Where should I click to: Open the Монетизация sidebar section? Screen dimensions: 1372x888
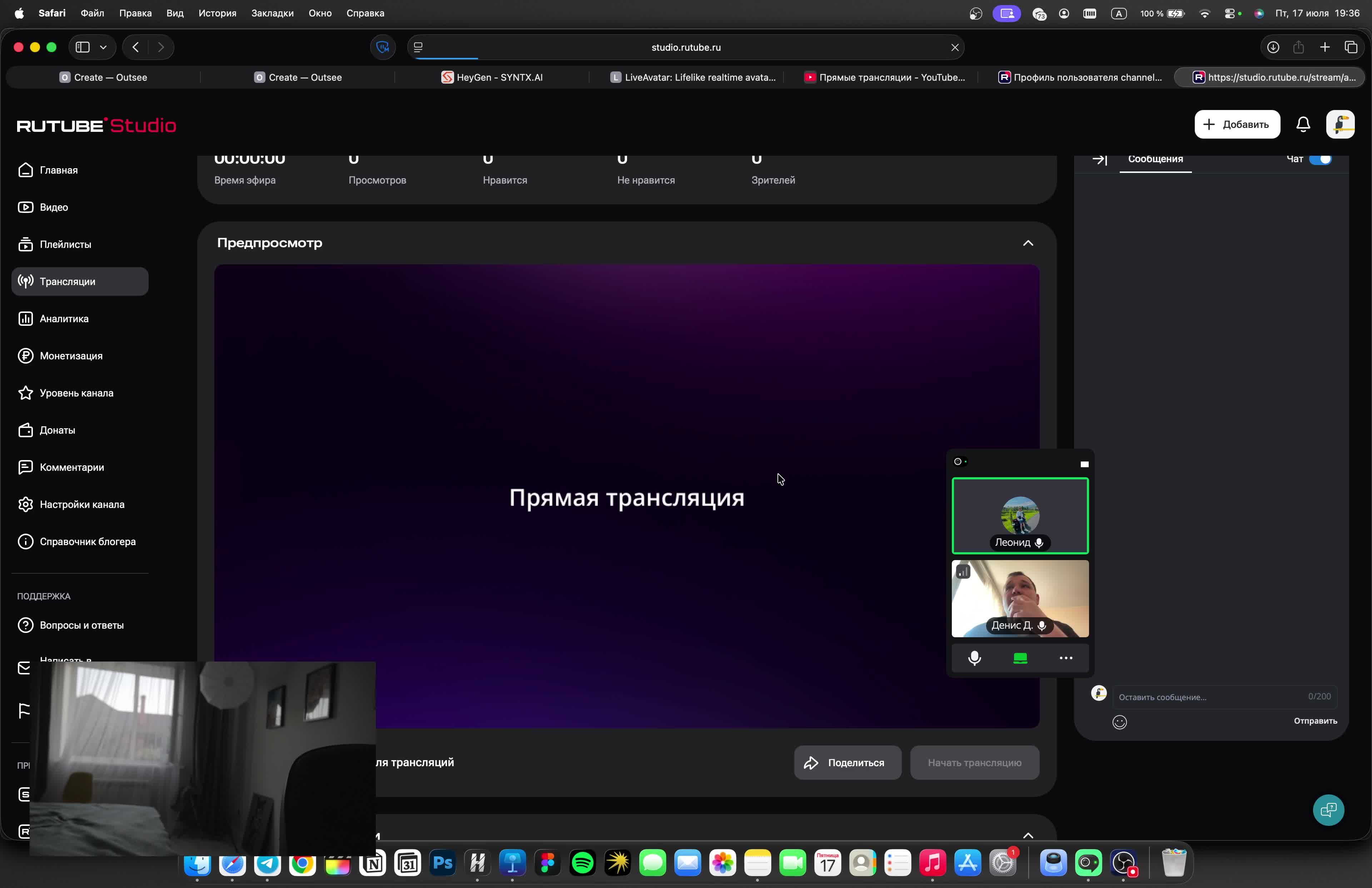80,355
